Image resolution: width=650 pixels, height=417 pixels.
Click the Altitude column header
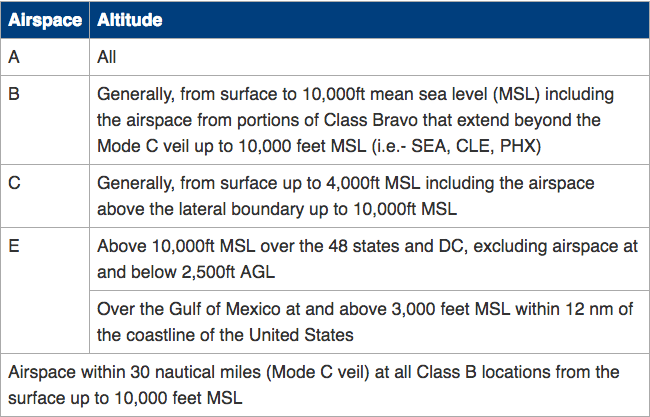131,20
